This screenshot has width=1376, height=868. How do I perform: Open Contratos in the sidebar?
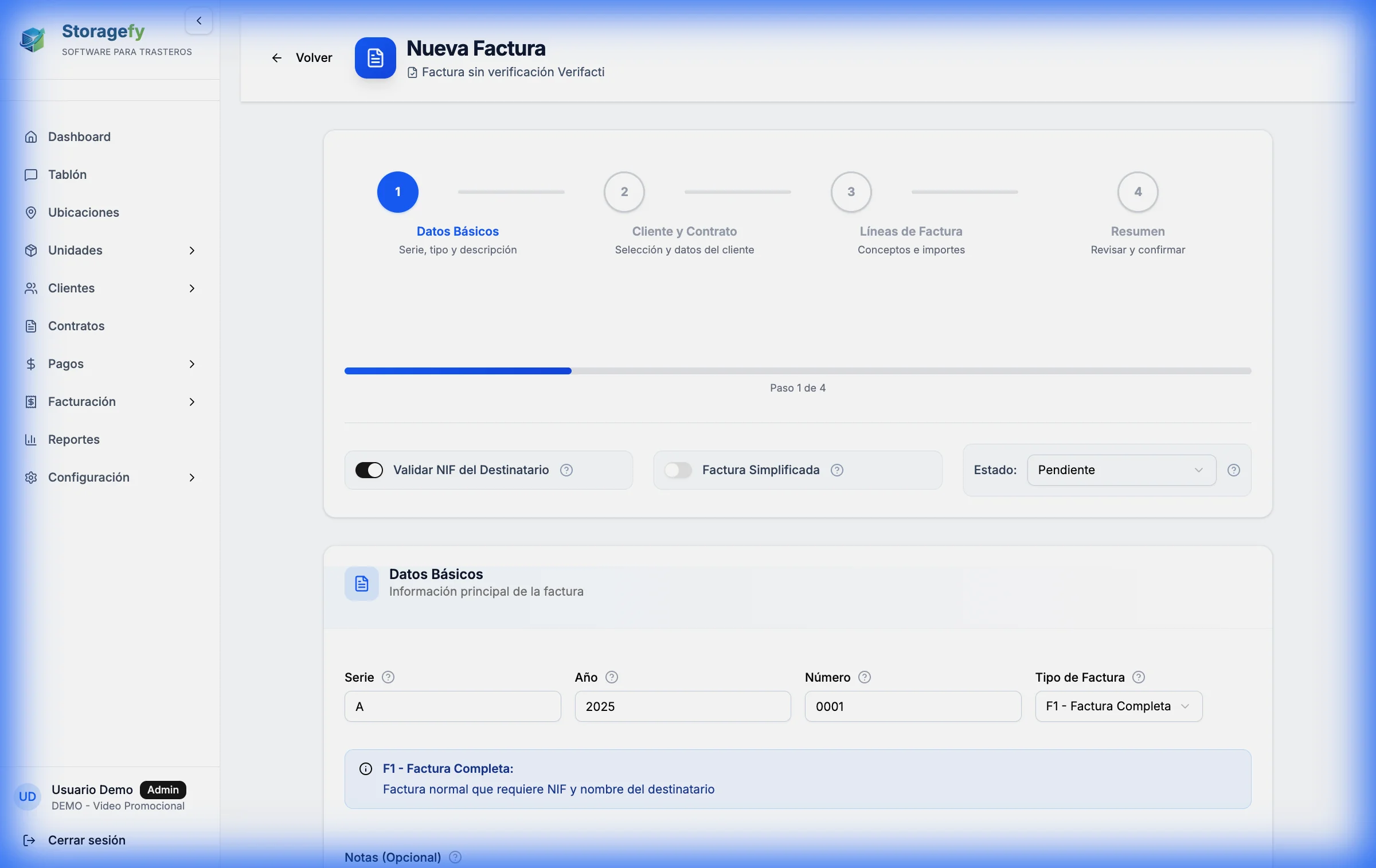point(76,326)
